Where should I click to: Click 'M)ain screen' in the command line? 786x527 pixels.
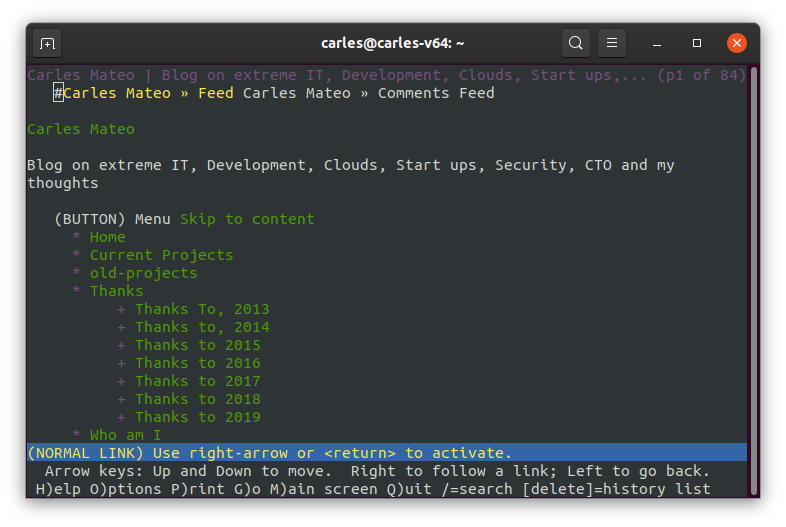pos(323,489)
